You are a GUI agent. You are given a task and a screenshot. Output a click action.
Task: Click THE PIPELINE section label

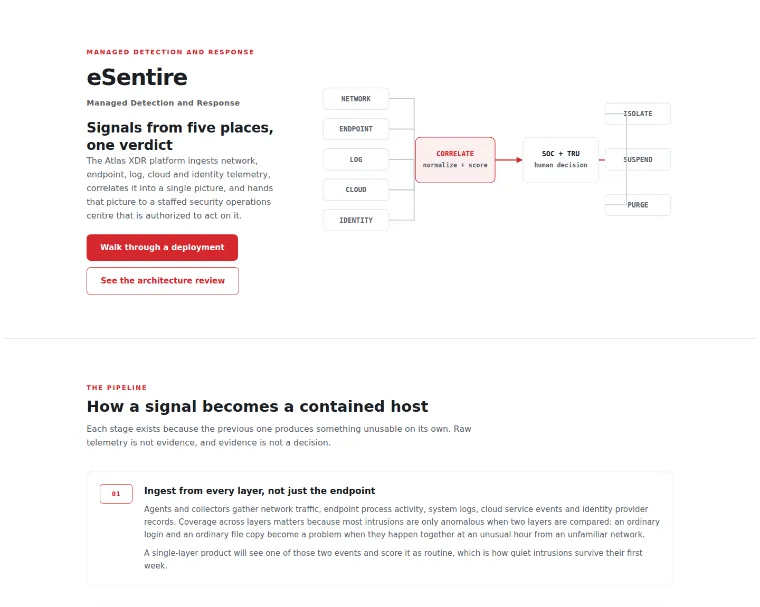point(117,387)
